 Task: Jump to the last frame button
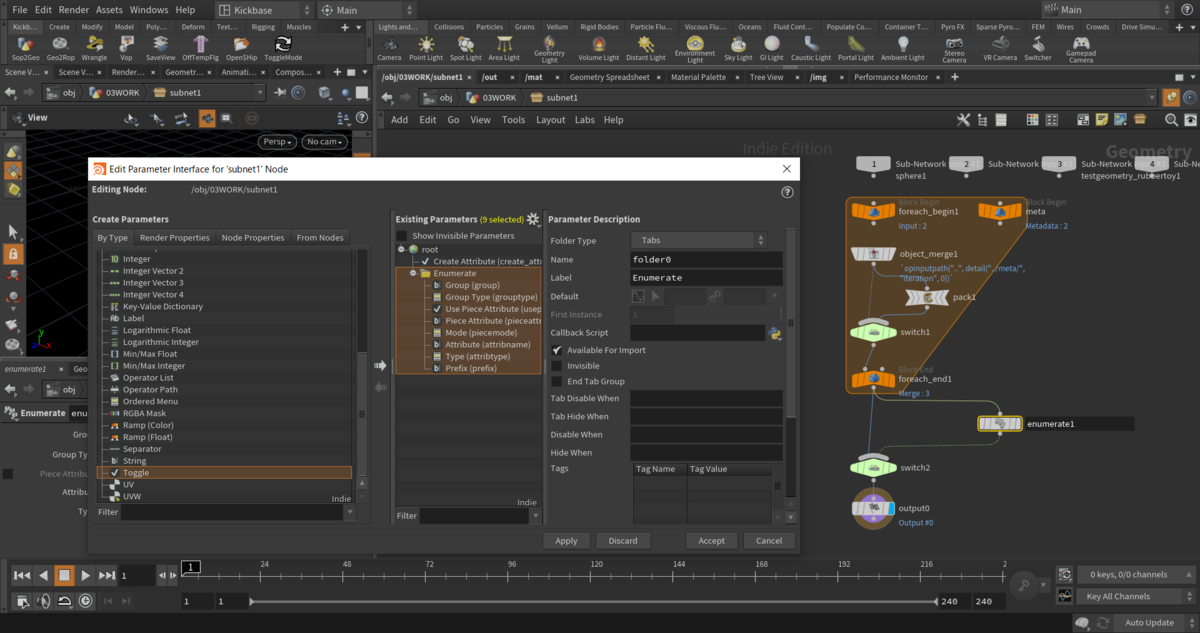107,576
